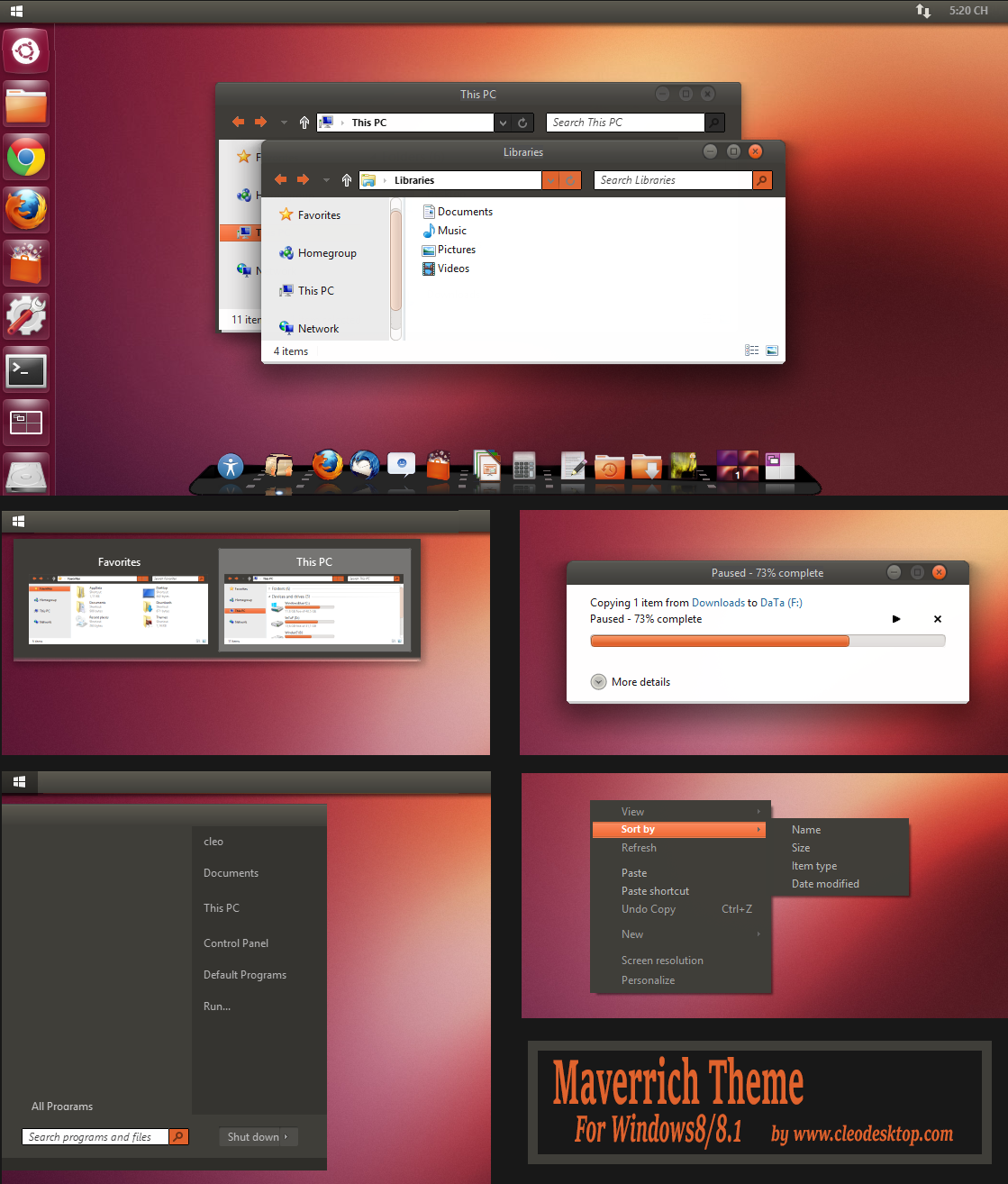The width and height of the screenshot is (1008, 1184).
Task: Open the Videos library
Action: pos(446,269)
